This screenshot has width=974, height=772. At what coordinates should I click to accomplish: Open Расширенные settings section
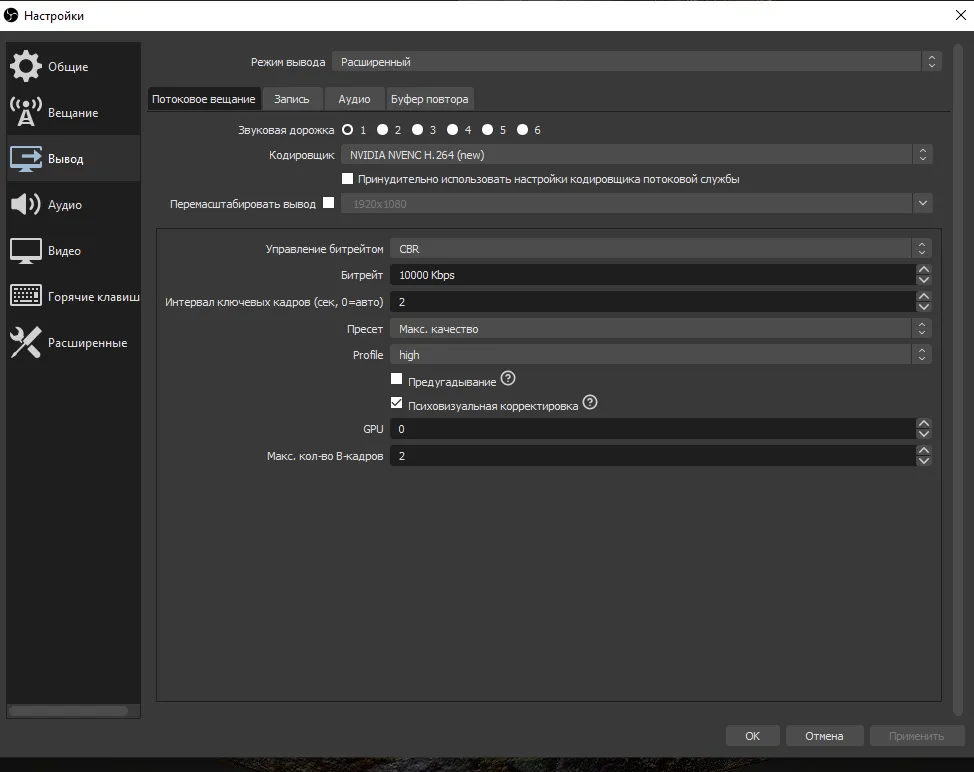pyautogui.click(x=73, y=343)
